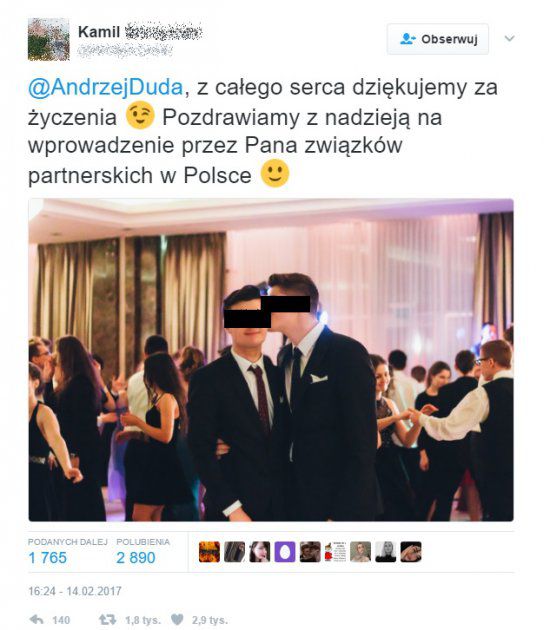Click the reply arrow icon
The image size is (550, 630).
[37, 619]
